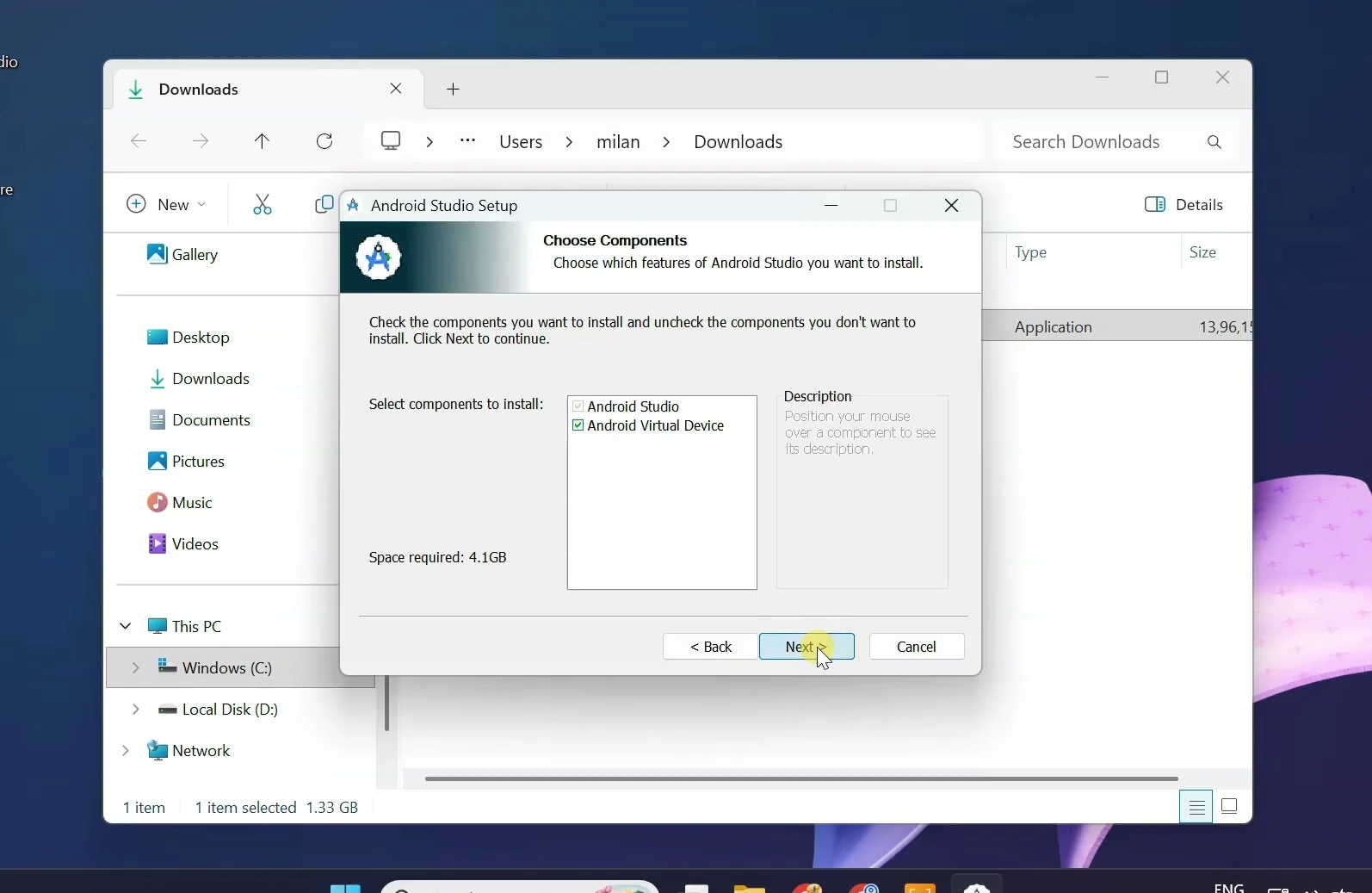
Task: Click the file list horizontal scrollbar
Action: [x=801, y=778]
